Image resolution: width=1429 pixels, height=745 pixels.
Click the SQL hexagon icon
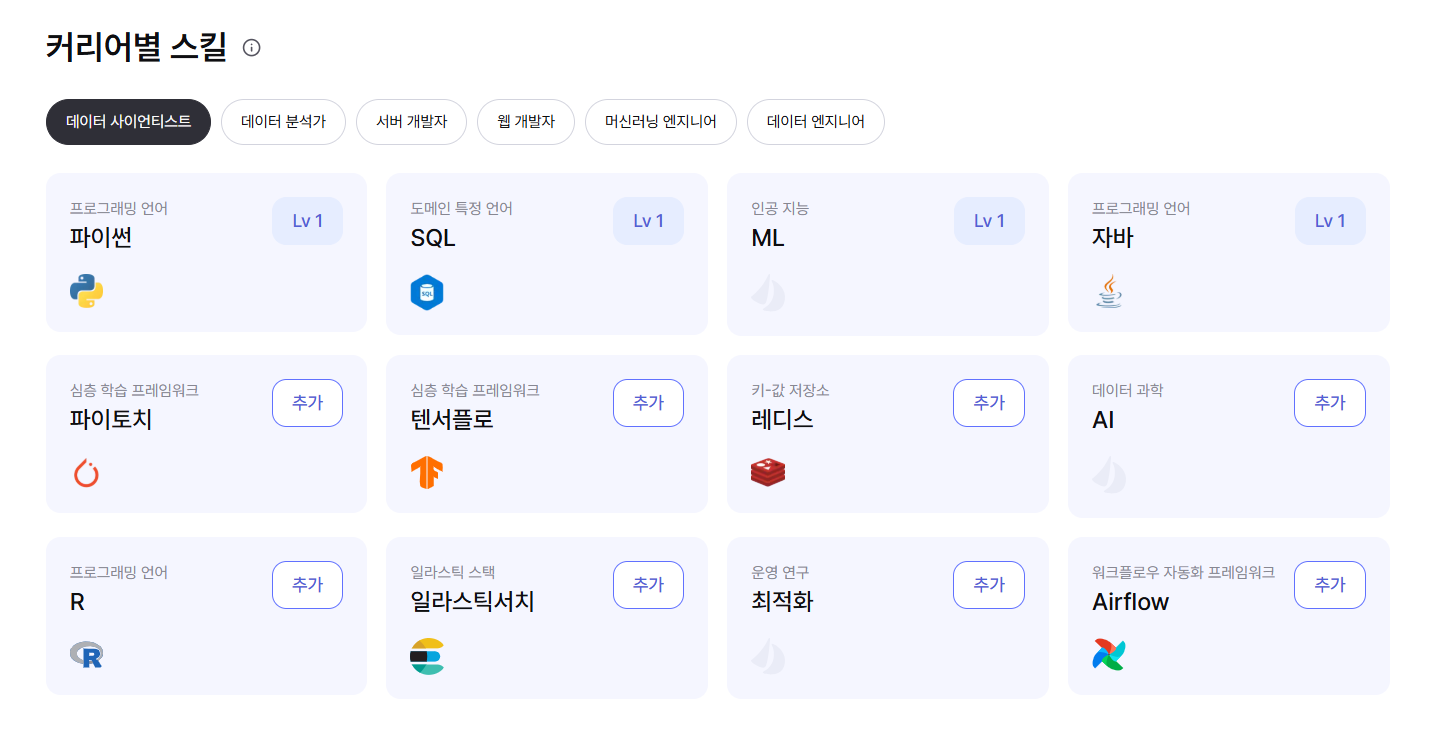coord(428,292)
